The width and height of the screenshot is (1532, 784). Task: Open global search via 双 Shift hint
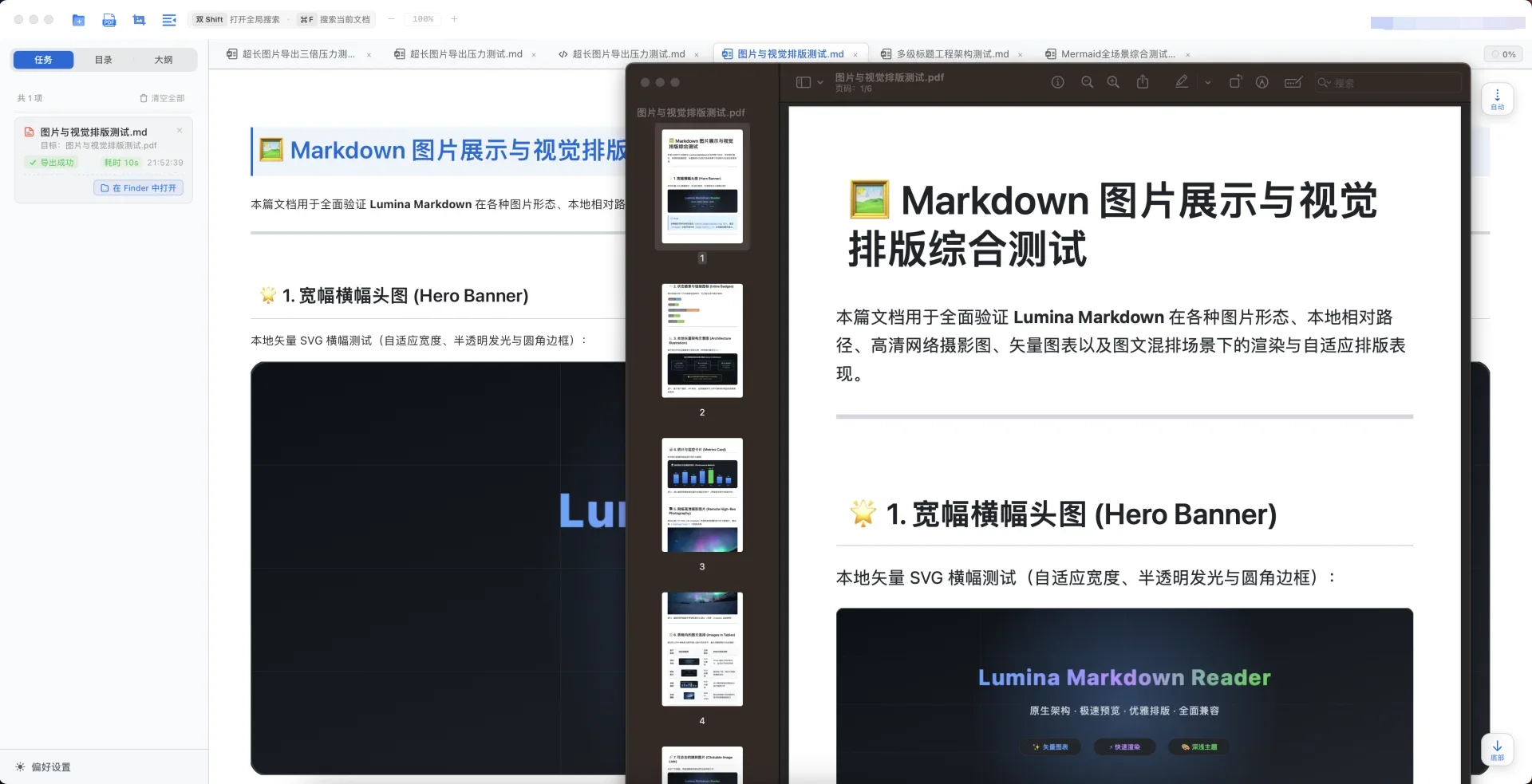click(238, 19)
